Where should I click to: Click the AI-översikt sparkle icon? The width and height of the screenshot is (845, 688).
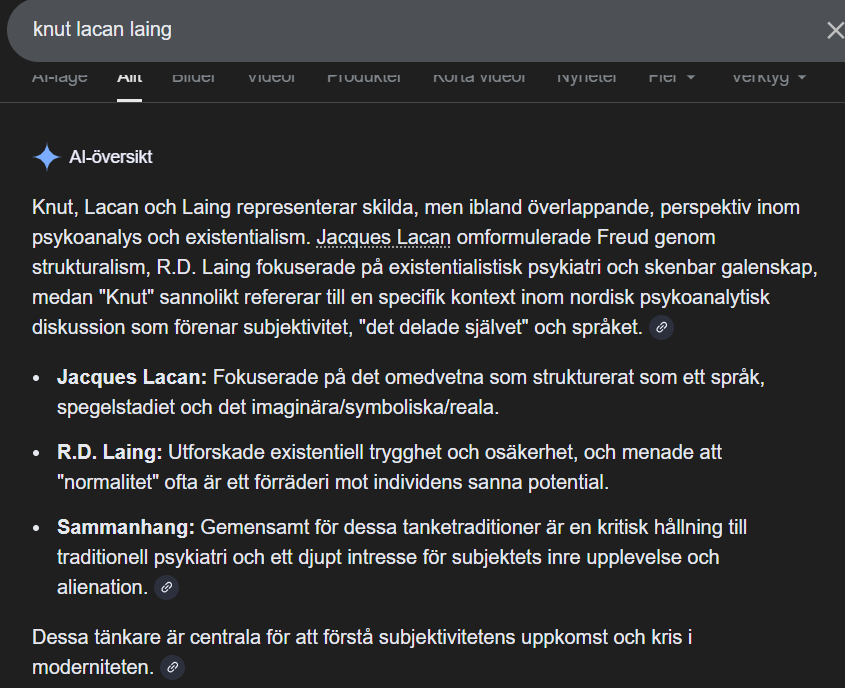[x=46, y=157]
